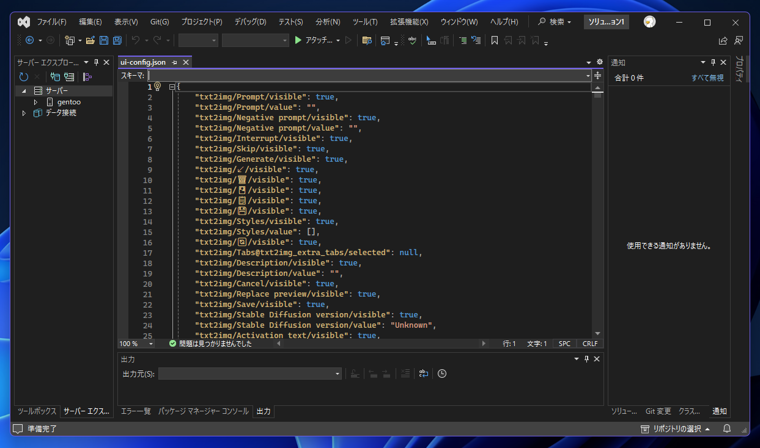Click the editor vertical scrollbar down arrow
The width and height of the screenshot is (760, 448).
[x=597, y=334]
